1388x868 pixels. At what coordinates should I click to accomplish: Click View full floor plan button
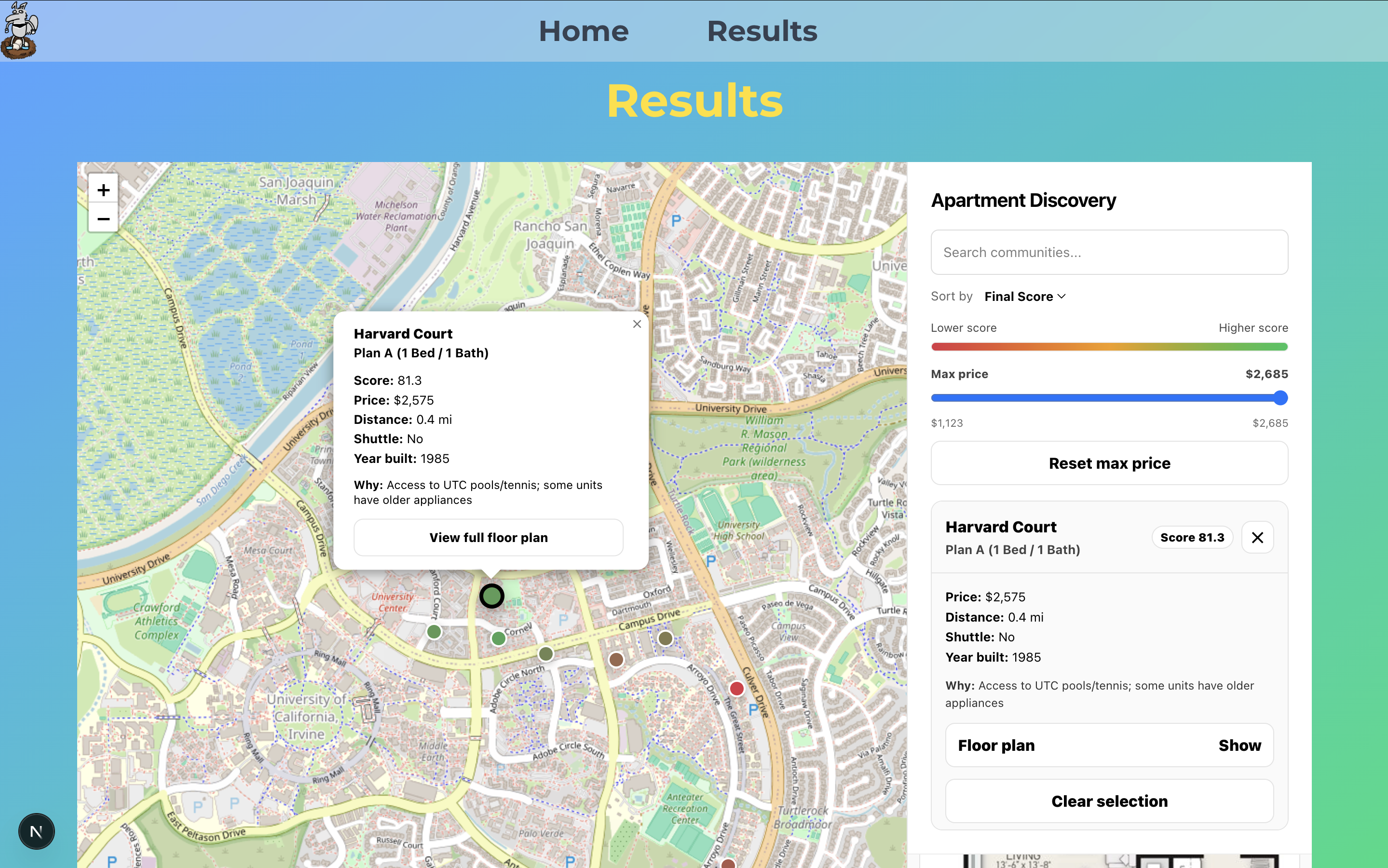tap(489, 537)
